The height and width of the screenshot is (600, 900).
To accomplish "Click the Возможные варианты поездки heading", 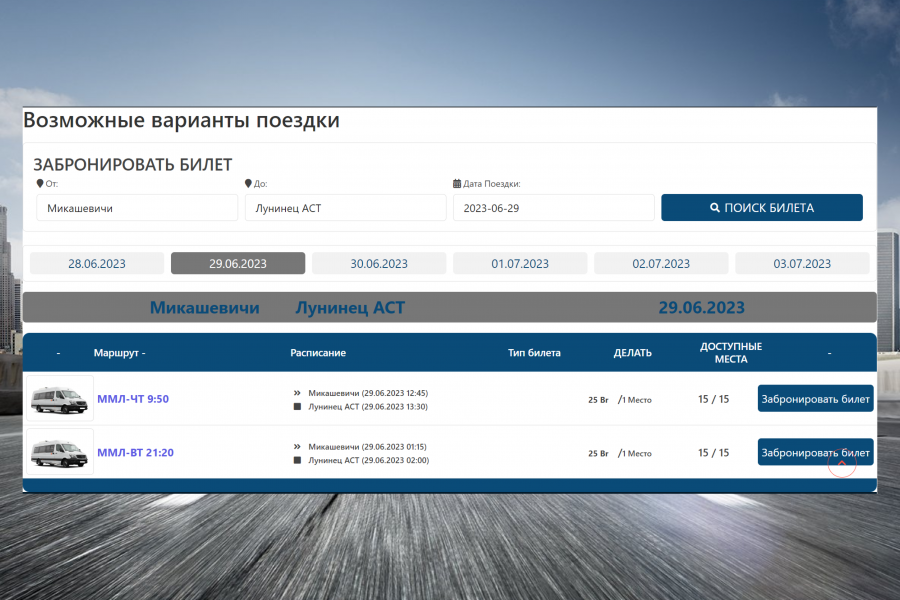I will [x=181, y=121].
